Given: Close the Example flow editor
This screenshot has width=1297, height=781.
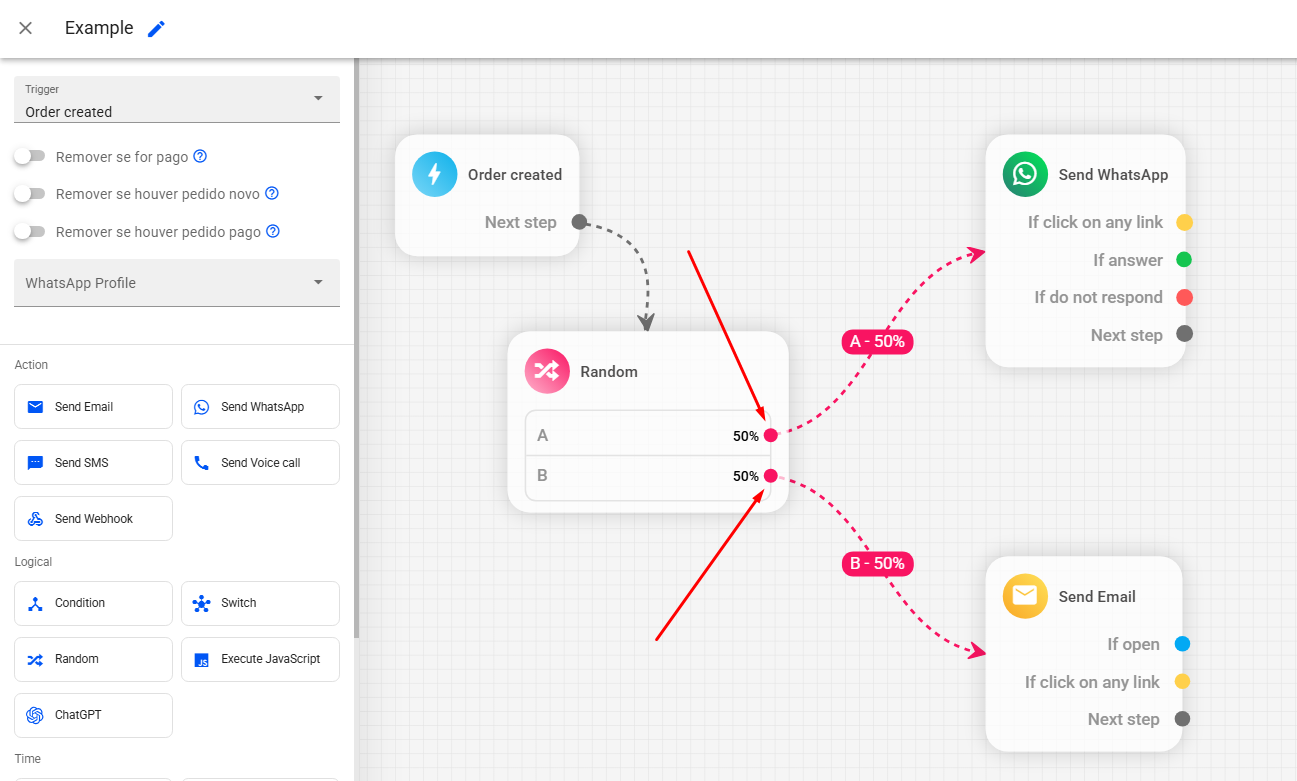Looking at the screenshot, I should pyautogui.click(x=26, y=28).
